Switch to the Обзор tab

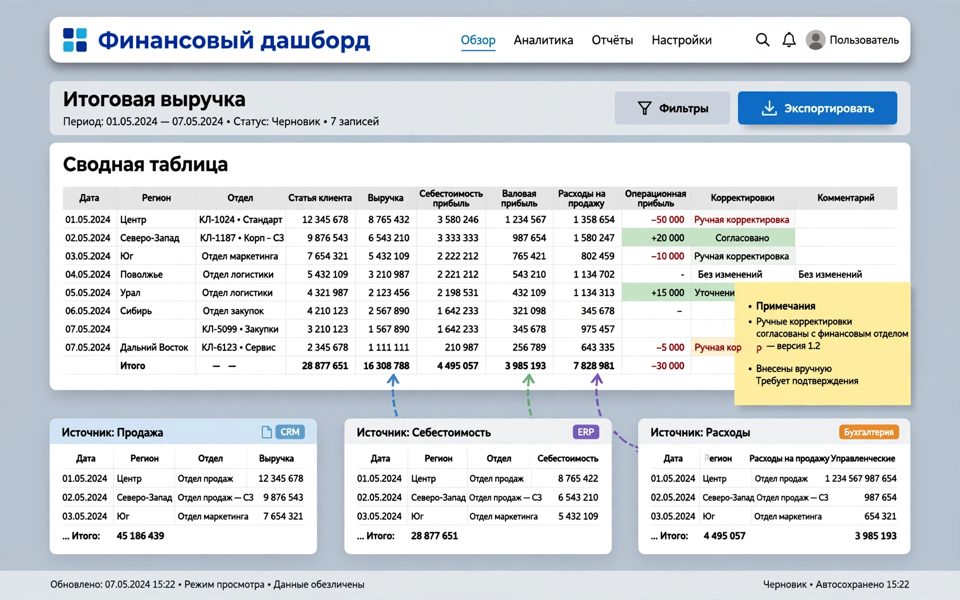(478, 40)
